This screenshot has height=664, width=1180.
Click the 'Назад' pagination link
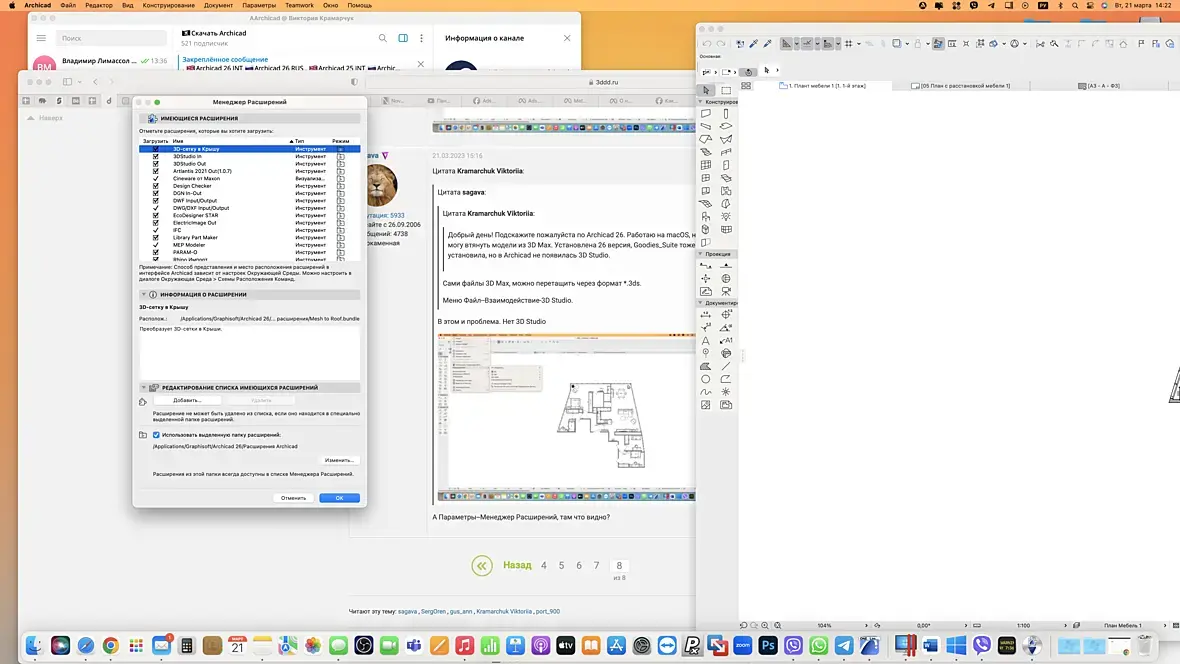tap(517, 565)
